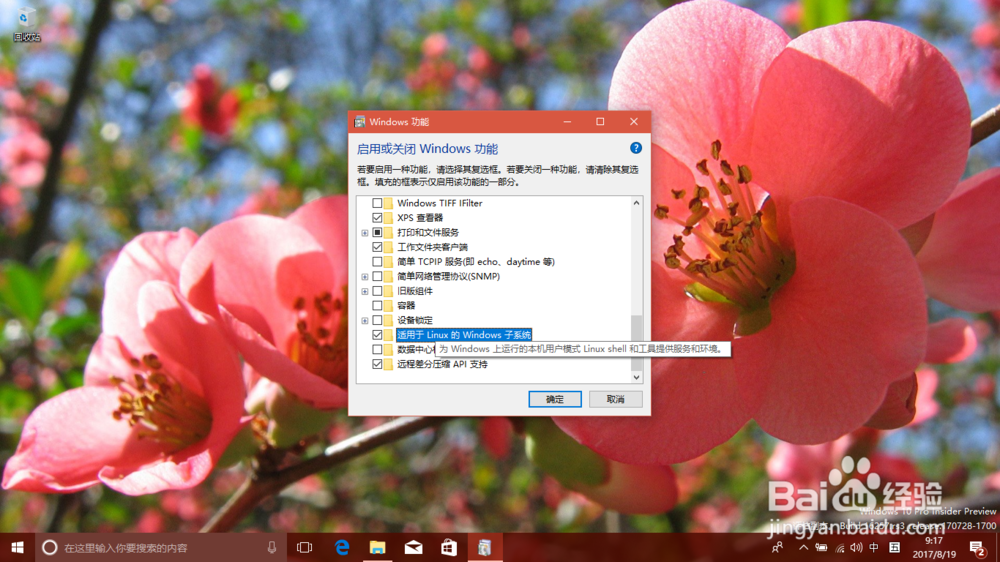Click the Windows Features taskbar icon
This screenshot has height=562, width=1000.
485,547
